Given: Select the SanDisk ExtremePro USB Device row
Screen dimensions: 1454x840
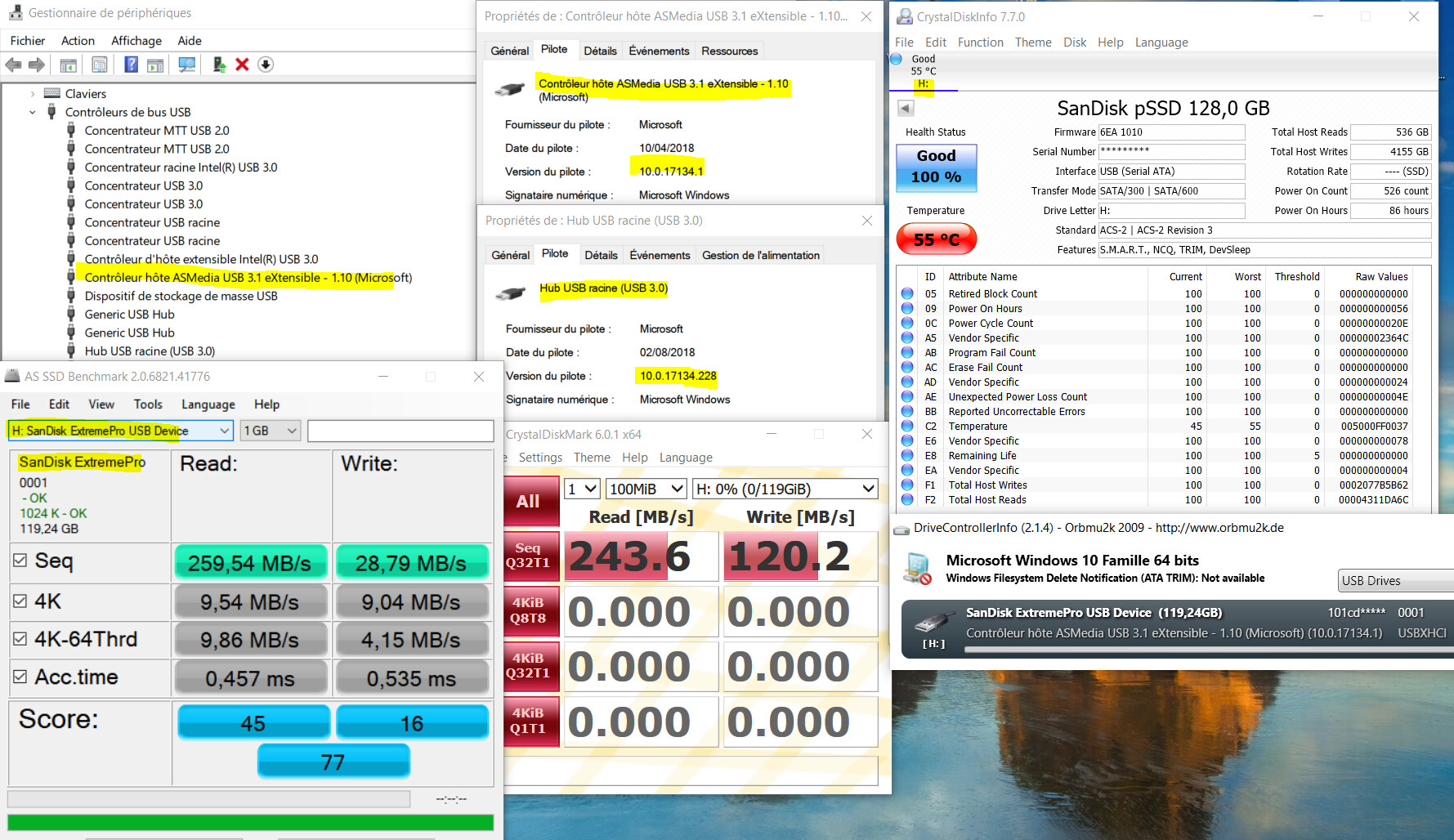Looking at the screenshot, I should [1177, 628].
